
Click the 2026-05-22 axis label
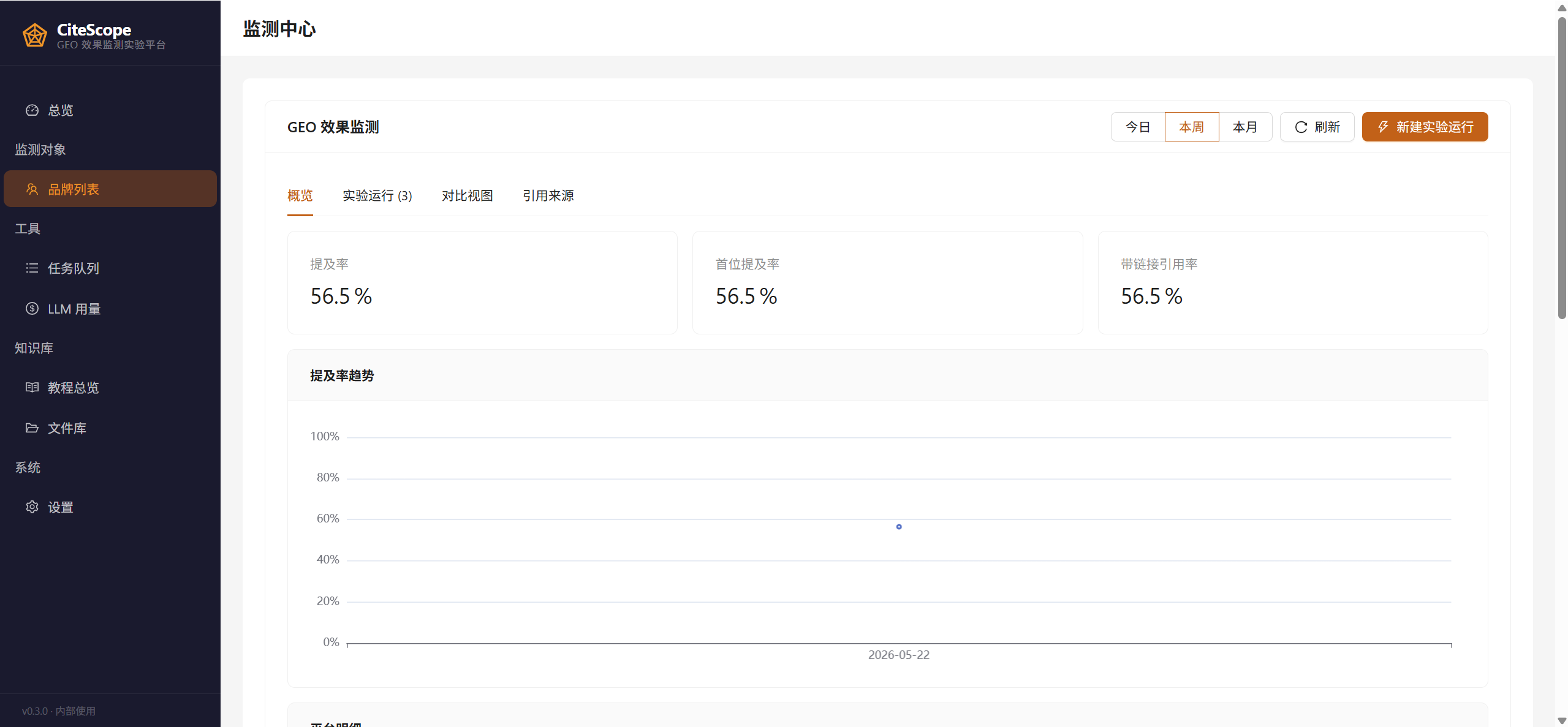tap(899, 655)
